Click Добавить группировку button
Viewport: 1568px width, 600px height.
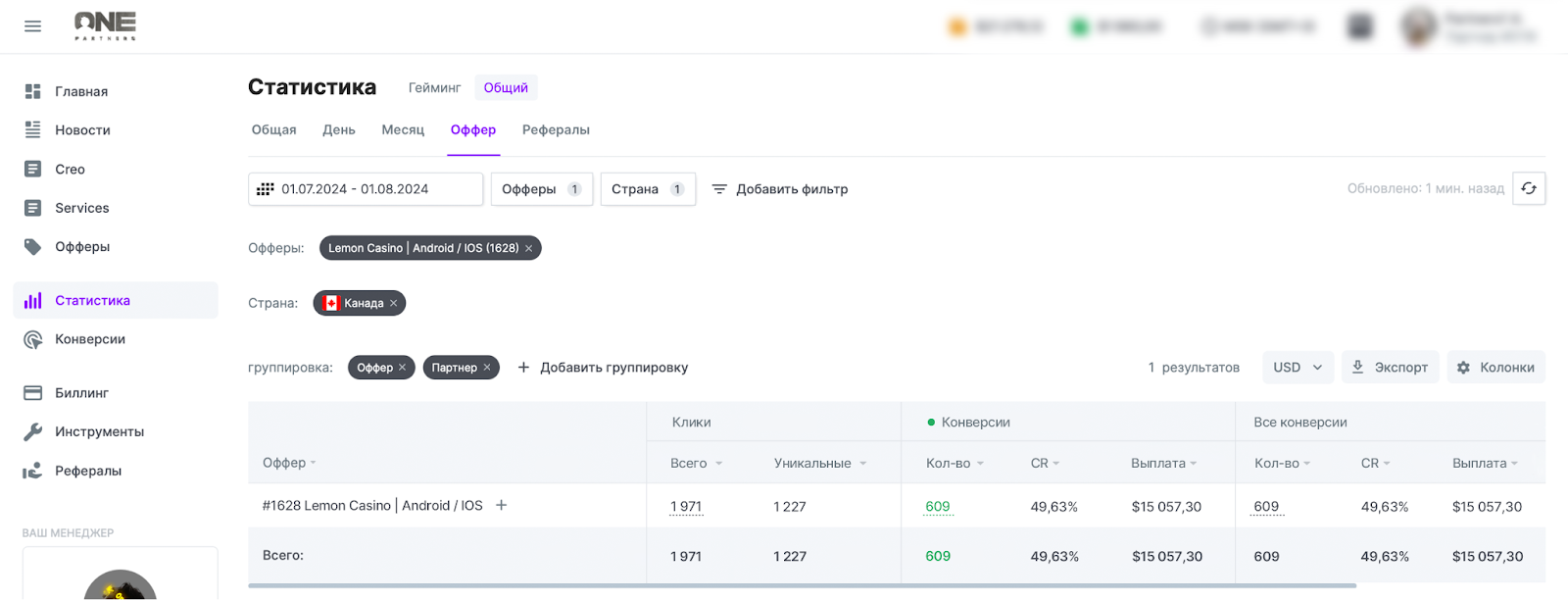coord(603,368)
